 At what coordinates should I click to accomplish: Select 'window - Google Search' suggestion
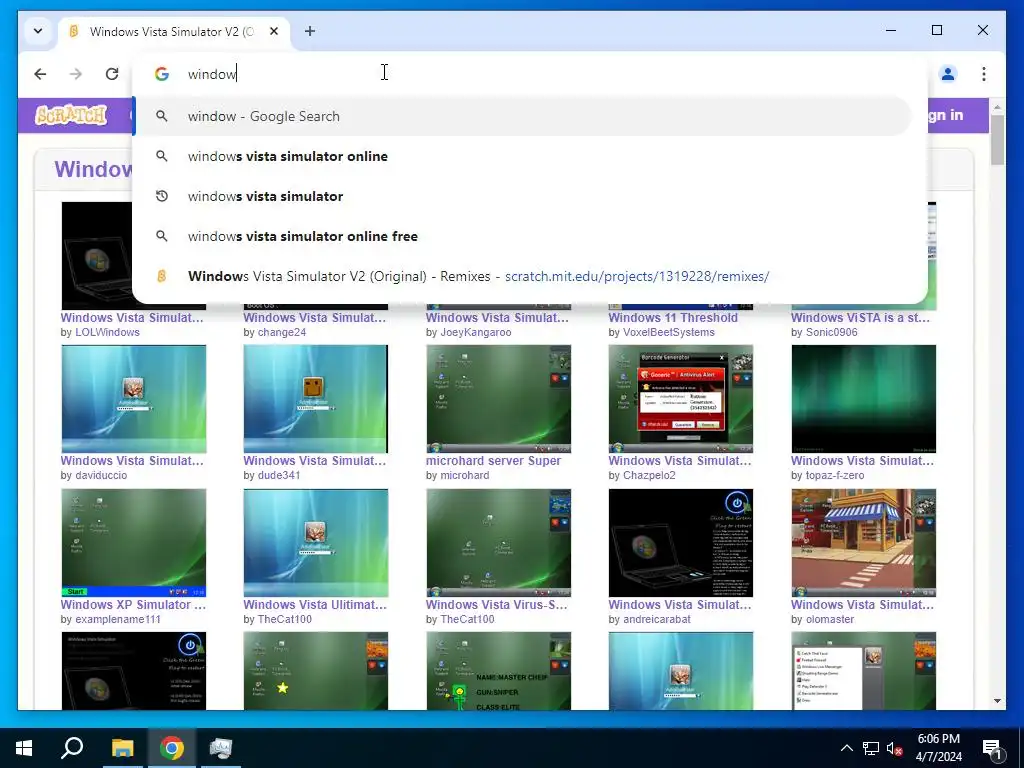click(522, 116)
